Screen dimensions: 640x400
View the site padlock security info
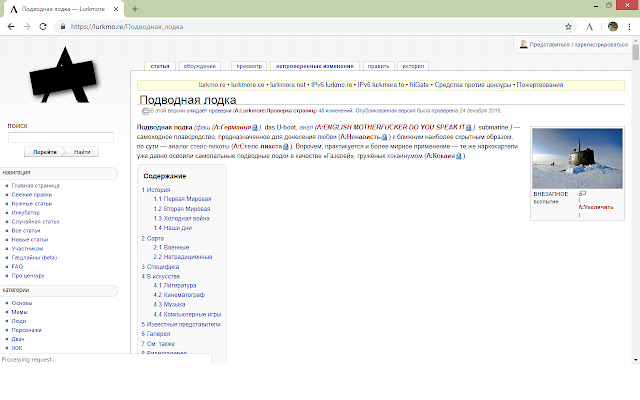(62, 27)
